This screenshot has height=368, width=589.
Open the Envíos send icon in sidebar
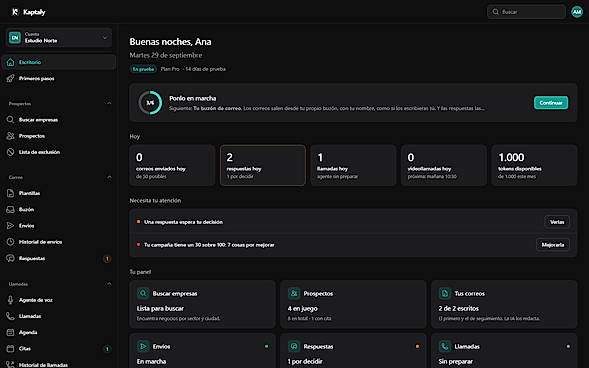pos(11,226)
